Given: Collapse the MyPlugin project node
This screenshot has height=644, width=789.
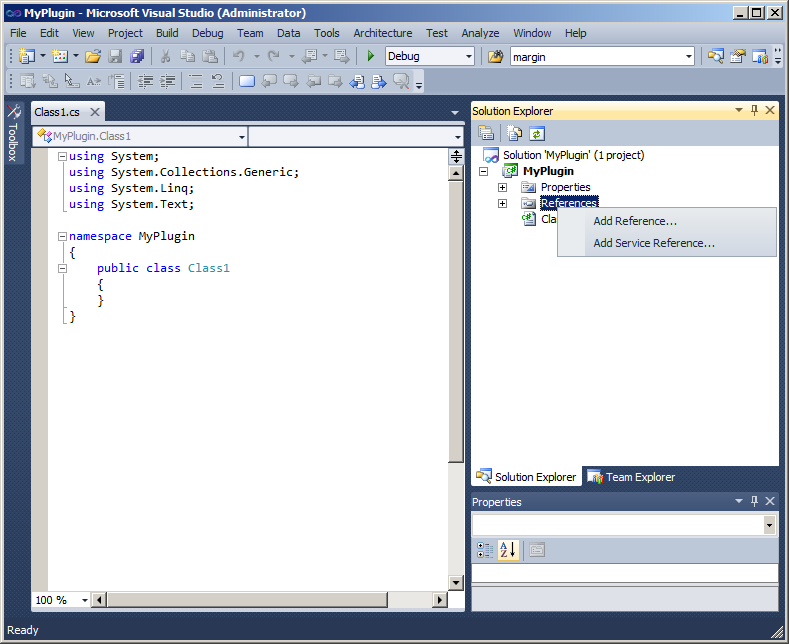Looking at the screenshot, I should click(x=484, y=172).
